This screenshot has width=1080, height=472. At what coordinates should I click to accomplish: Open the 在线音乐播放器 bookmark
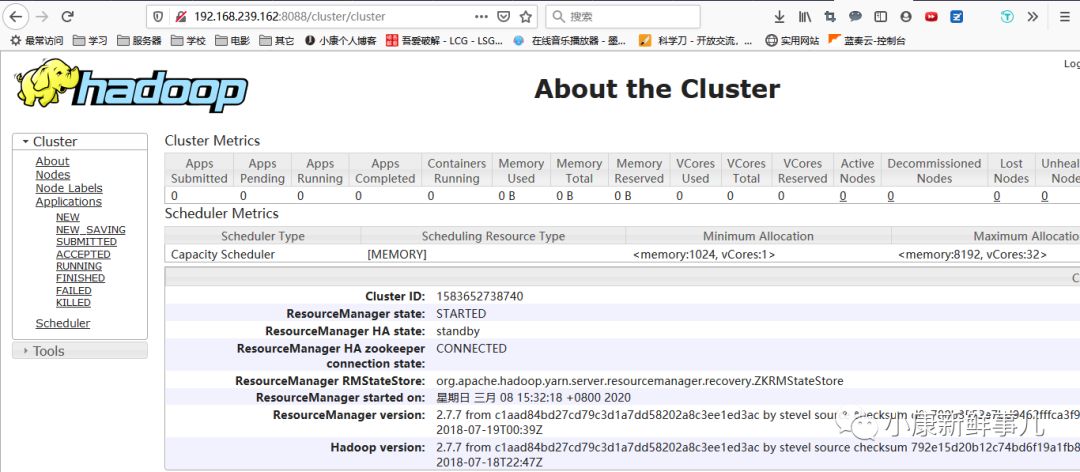pyautogui.click(x=570, y=41)
